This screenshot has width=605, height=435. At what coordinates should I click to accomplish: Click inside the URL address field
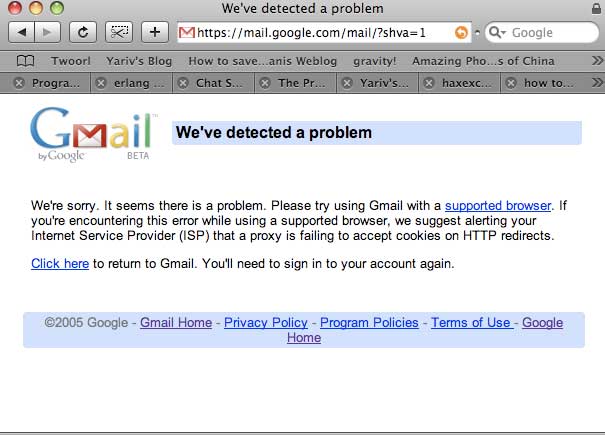click(x=320, y=33)
